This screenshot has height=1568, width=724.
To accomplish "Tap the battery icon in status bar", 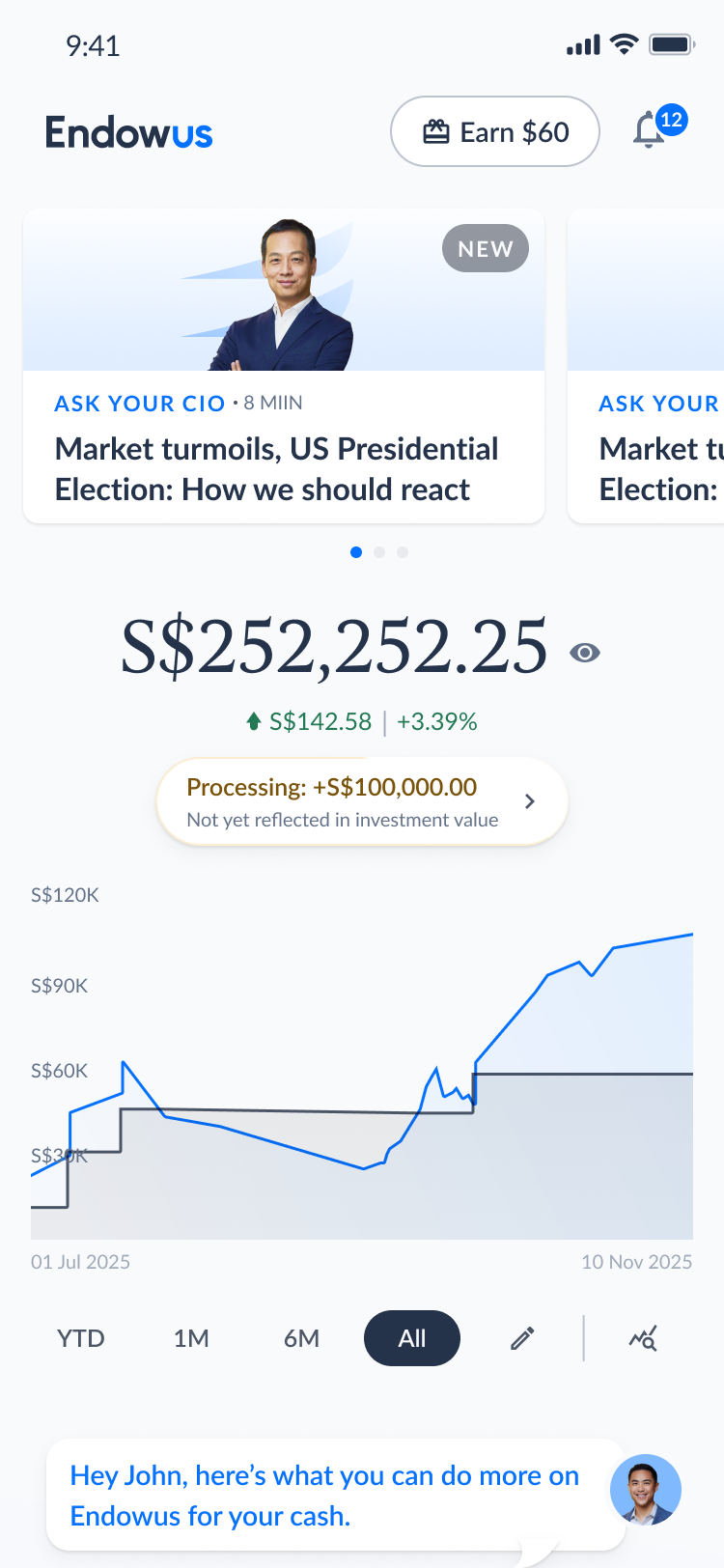I will (672, 44).
